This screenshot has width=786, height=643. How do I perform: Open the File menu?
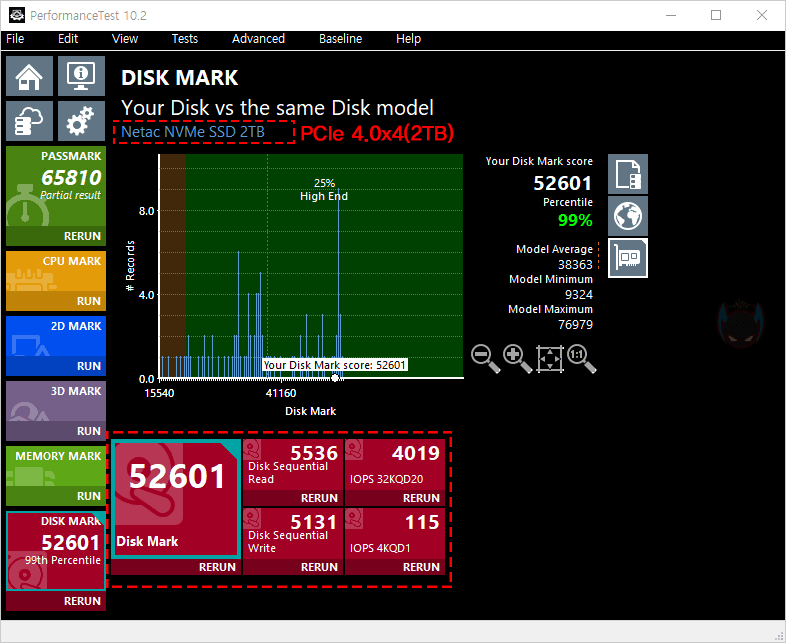click(15, 39)
